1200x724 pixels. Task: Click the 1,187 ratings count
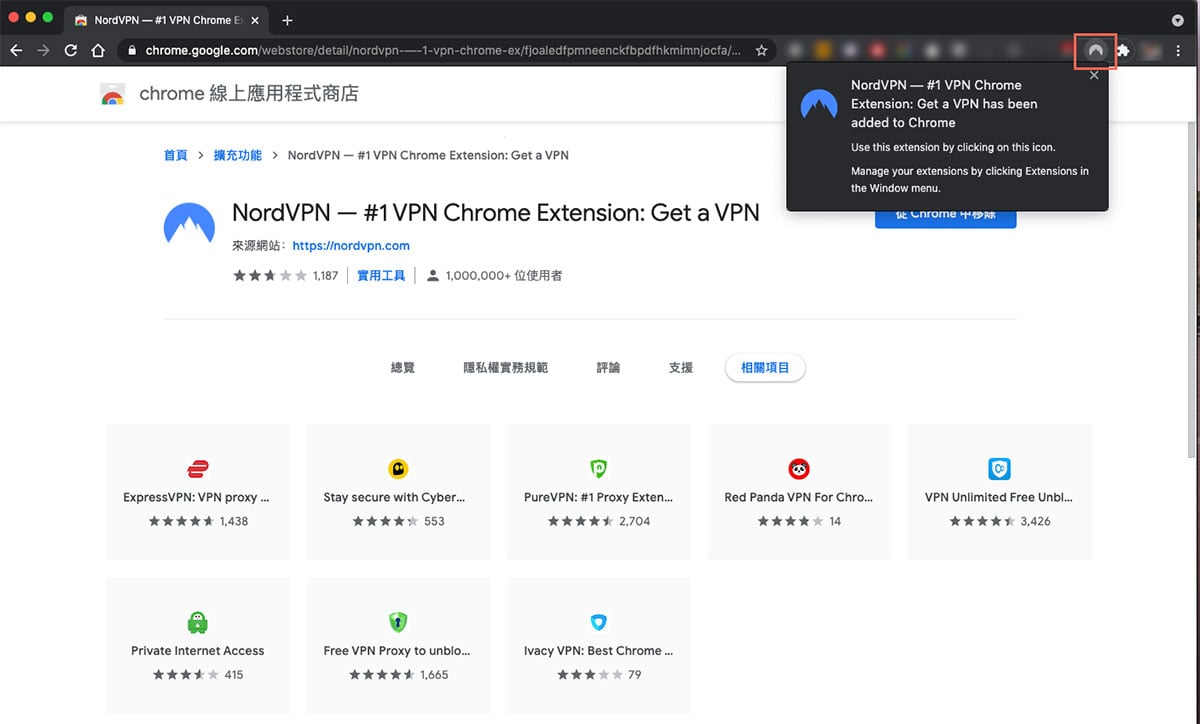pyautogui.click(x=325, y=275)
